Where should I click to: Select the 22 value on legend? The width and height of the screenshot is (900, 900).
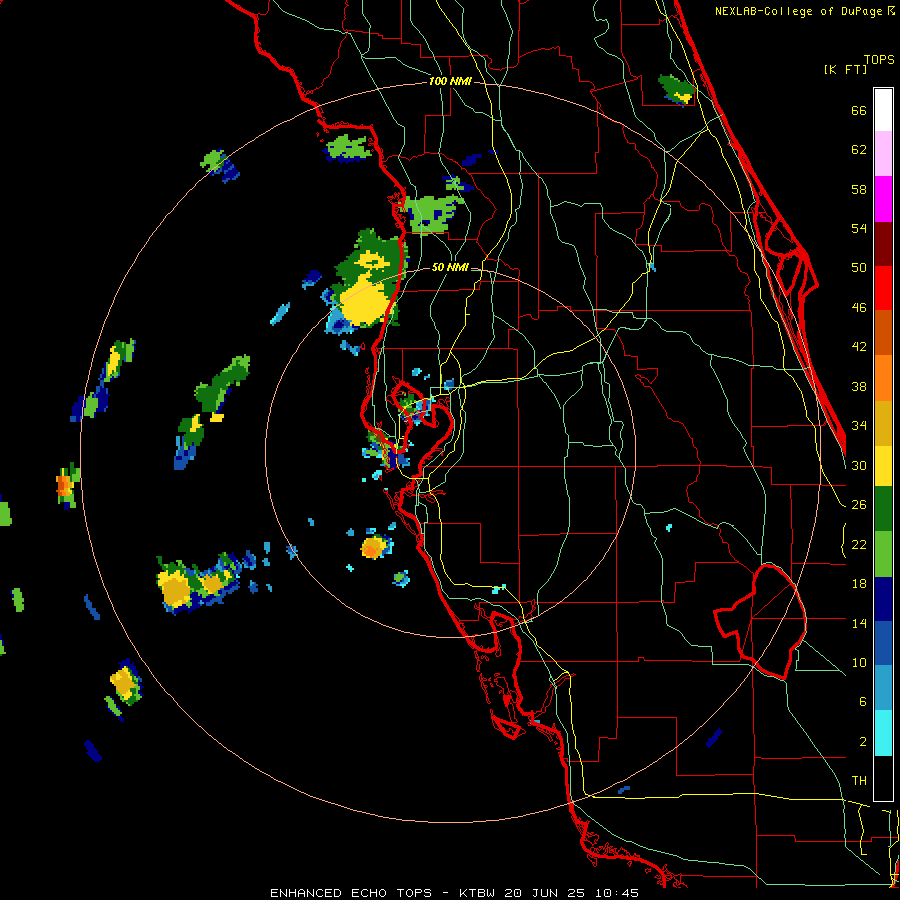click(859, 544)
